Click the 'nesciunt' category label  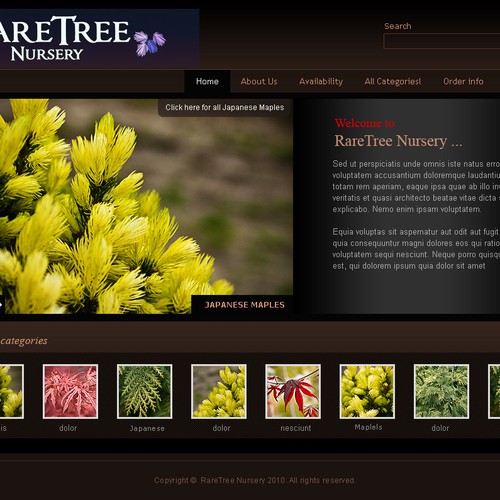tap(296, 428)
